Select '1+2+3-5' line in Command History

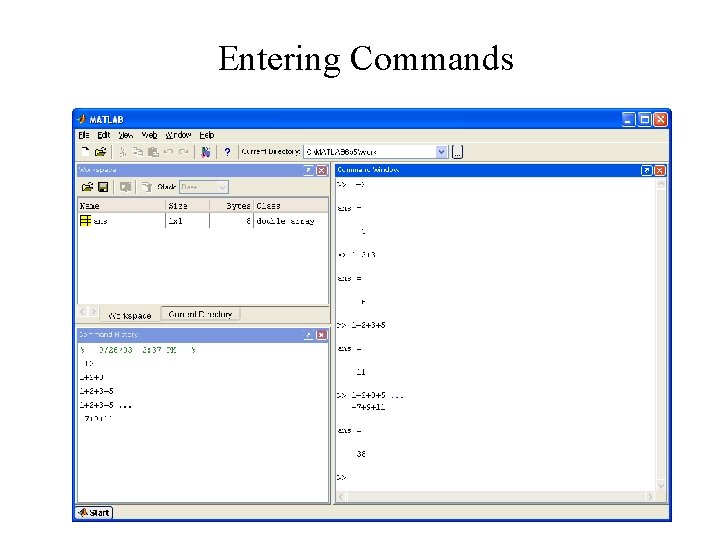point(96,391)
